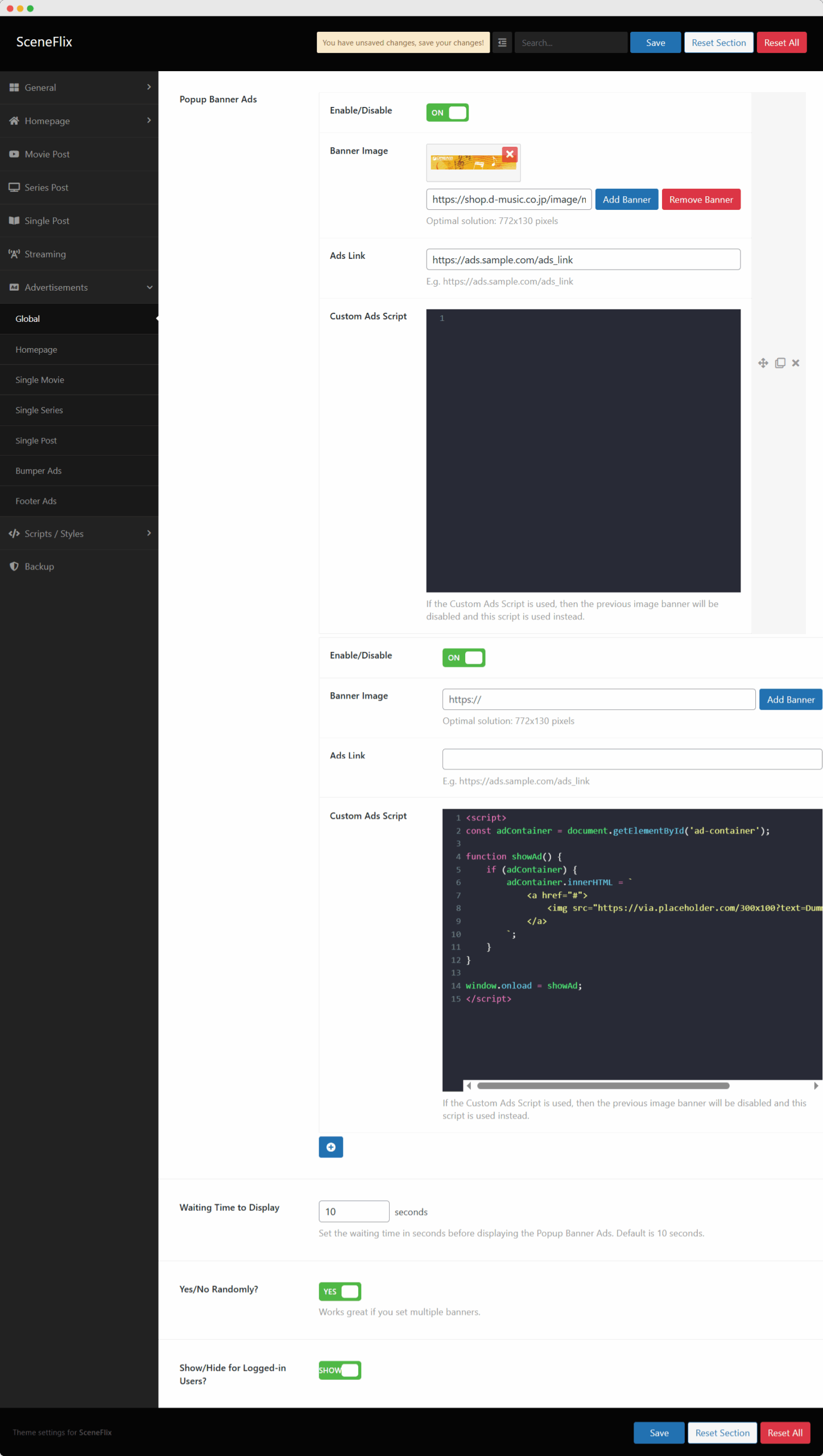Screen dimensions: 823x1456
Task: Collapse the Advertisements menu chevron
Action: [149, 287]
